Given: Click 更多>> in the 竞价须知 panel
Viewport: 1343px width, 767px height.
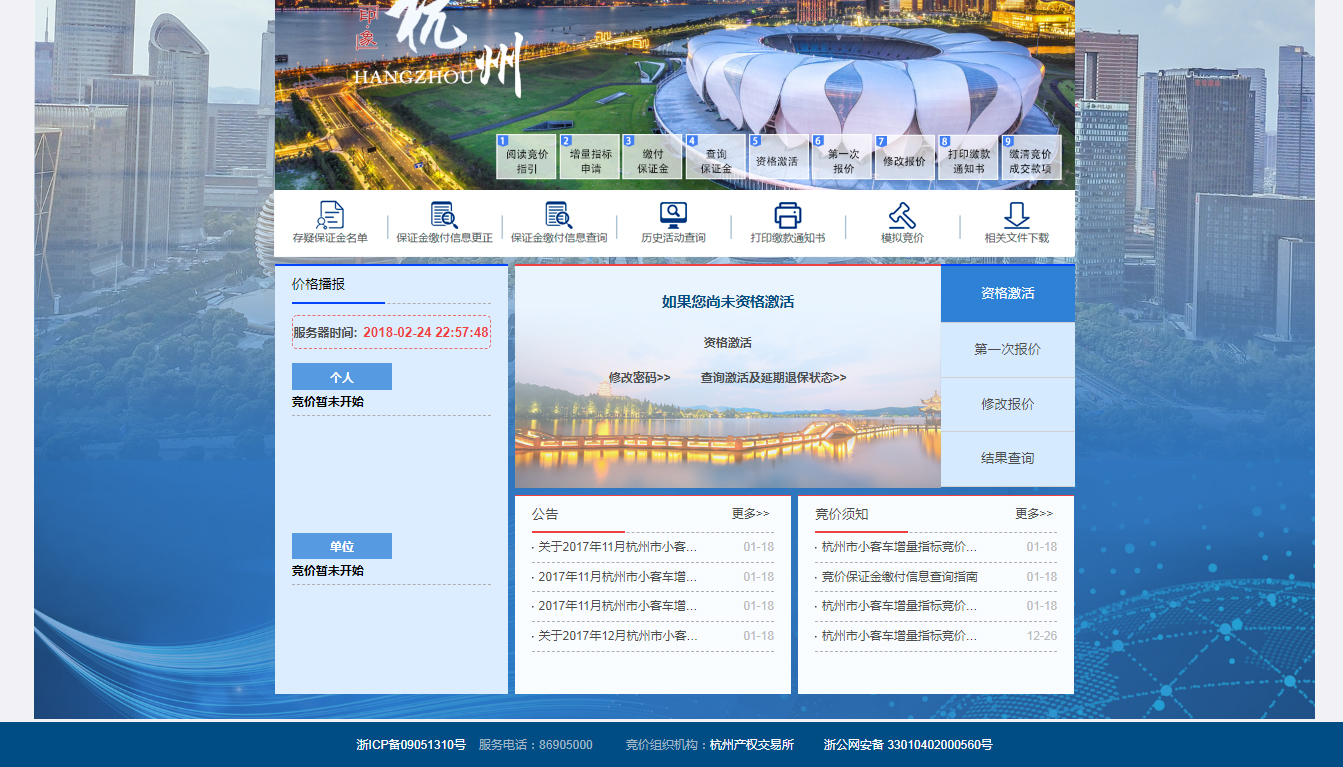Looking at the screenshot, I should [1034, 514].
